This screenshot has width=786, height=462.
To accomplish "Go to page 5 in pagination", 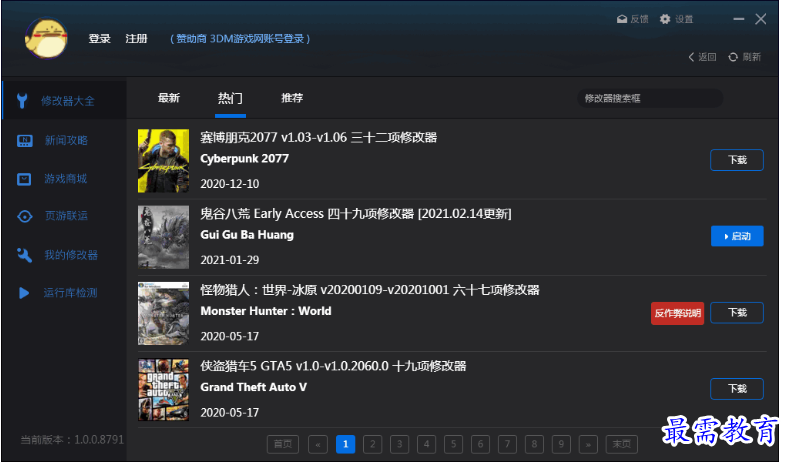I will click(x=454, y=444).
